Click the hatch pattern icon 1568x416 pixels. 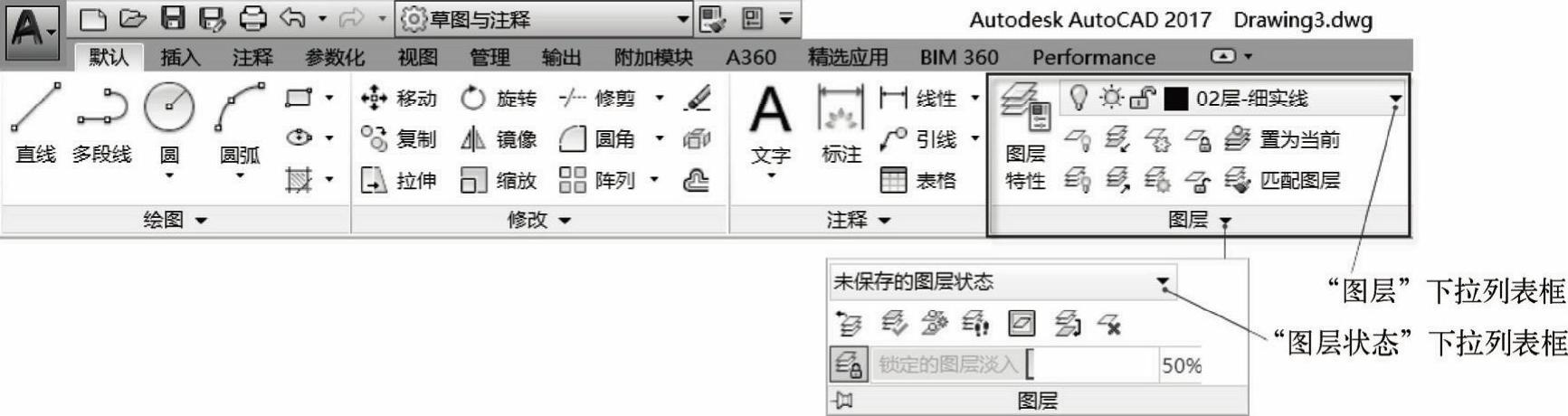pos(299,179)
